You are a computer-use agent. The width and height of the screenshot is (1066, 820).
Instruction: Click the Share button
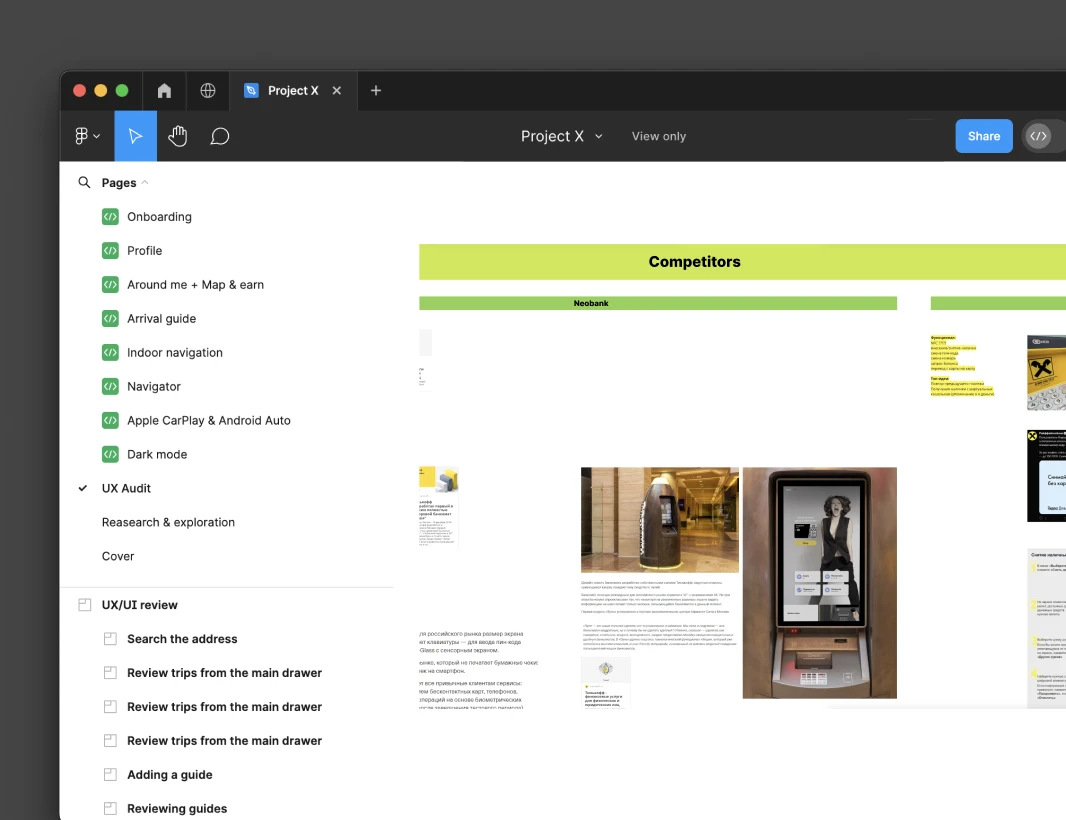coord(983,136)
